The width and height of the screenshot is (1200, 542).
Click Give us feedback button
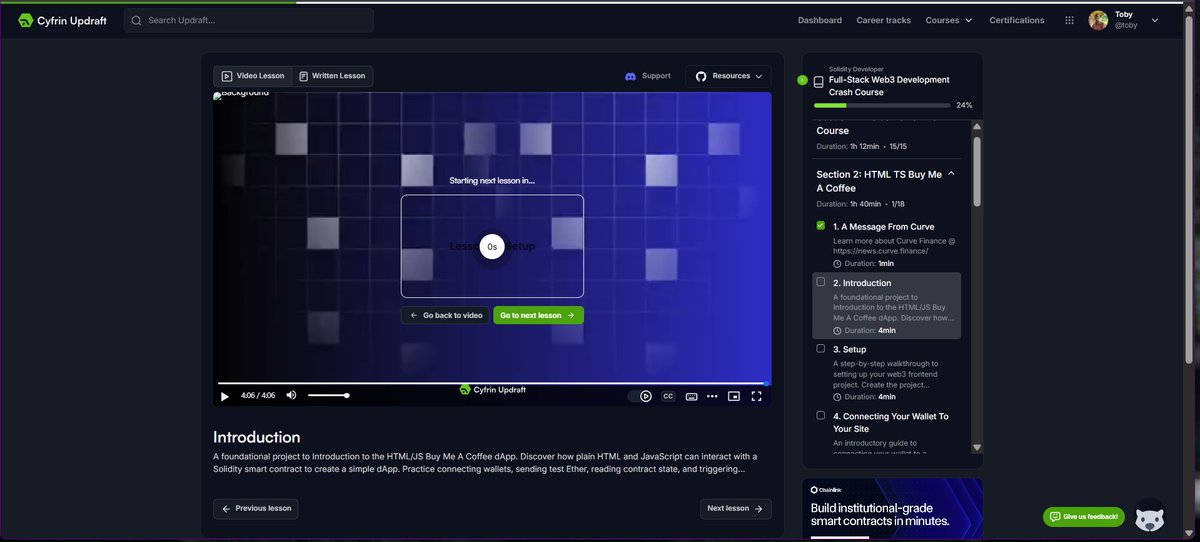(1084, 517)
